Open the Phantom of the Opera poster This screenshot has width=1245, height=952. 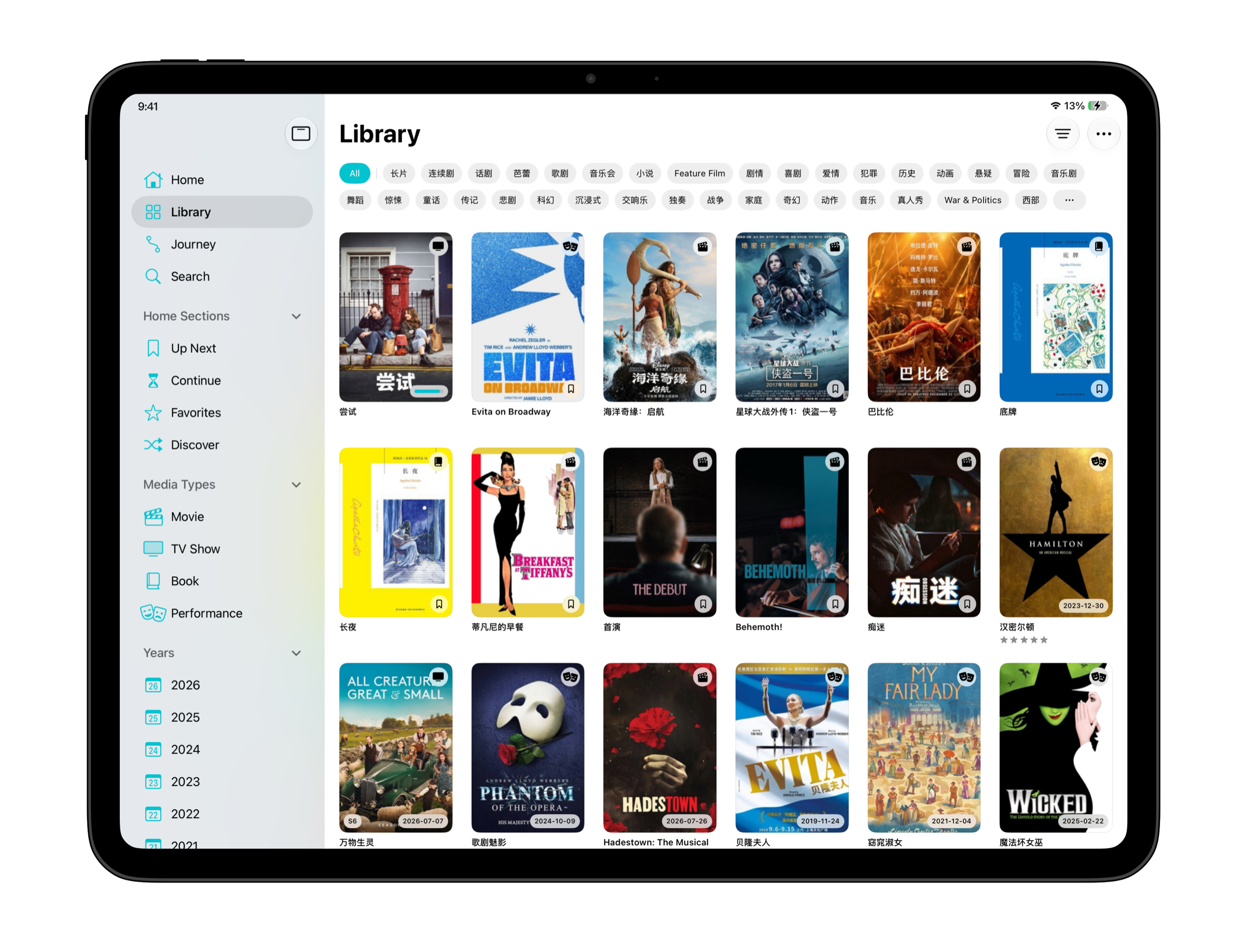tap(528, 748)
